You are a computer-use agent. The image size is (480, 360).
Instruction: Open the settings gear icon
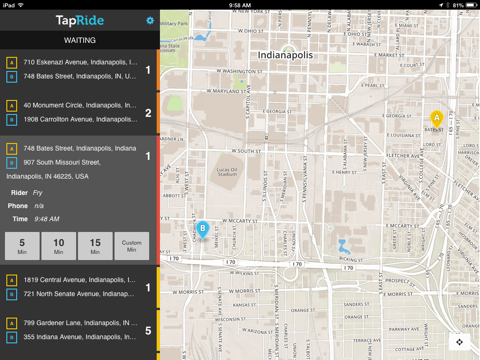(150, 21)
